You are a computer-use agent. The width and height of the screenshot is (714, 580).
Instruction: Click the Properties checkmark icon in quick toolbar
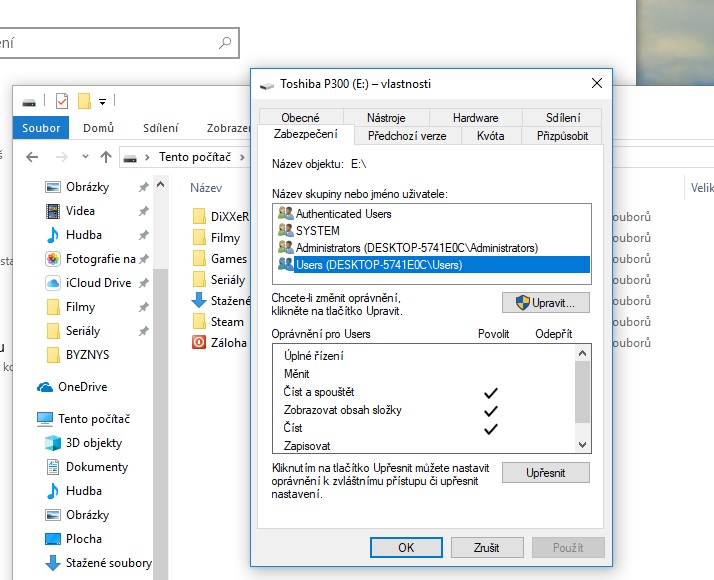click(x=62, y=101)
